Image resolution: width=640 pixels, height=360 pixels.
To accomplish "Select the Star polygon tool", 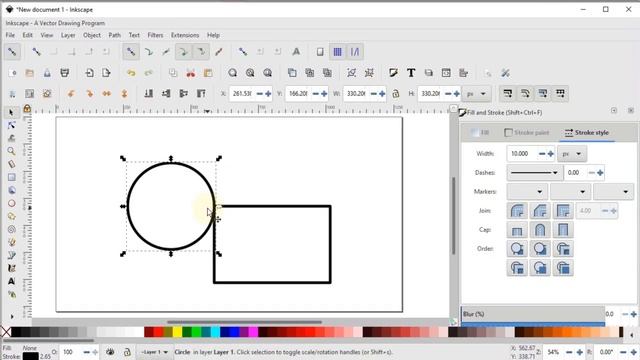I will (11, 216).
